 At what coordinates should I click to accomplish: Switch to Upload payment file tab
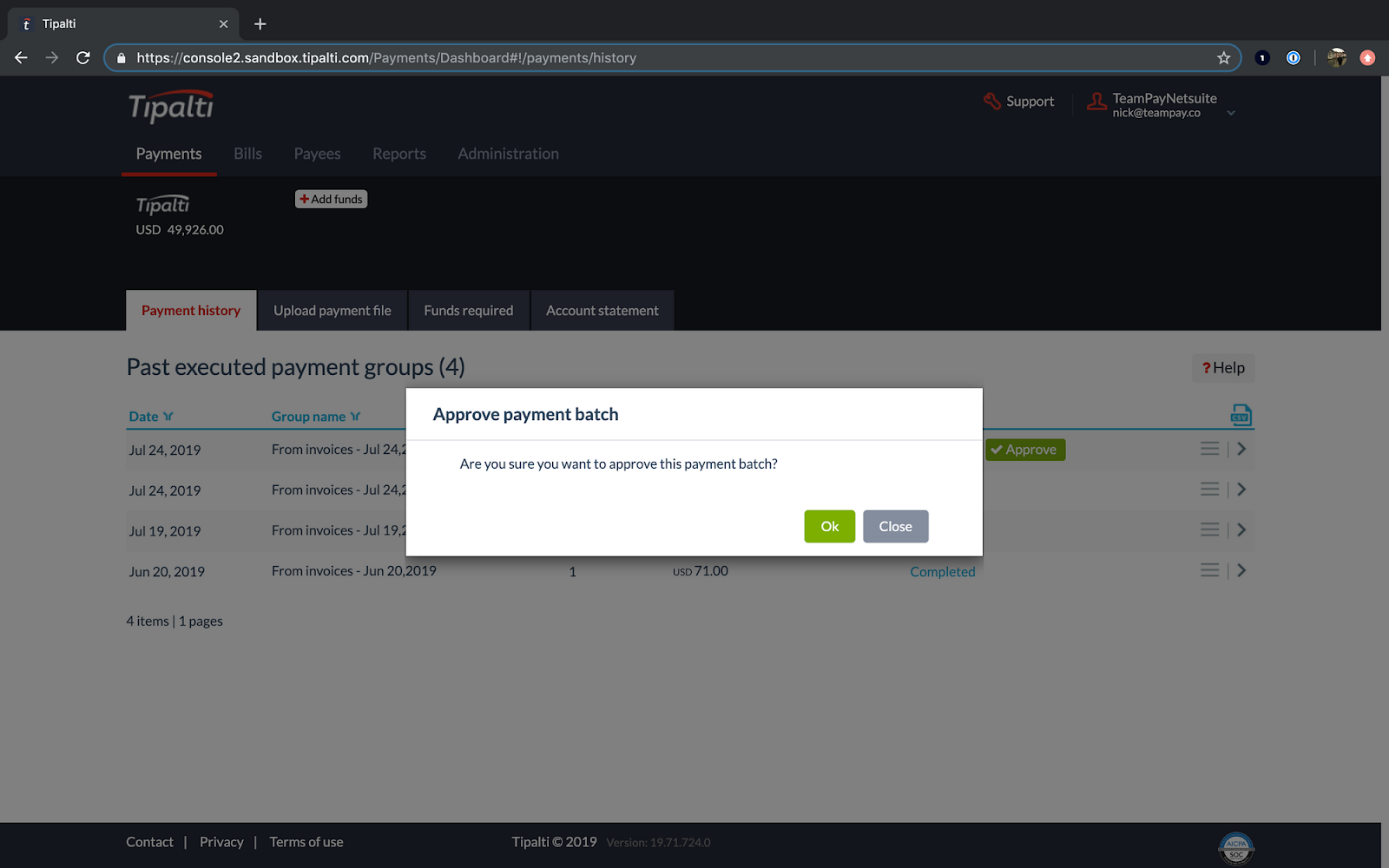[332, 311]
